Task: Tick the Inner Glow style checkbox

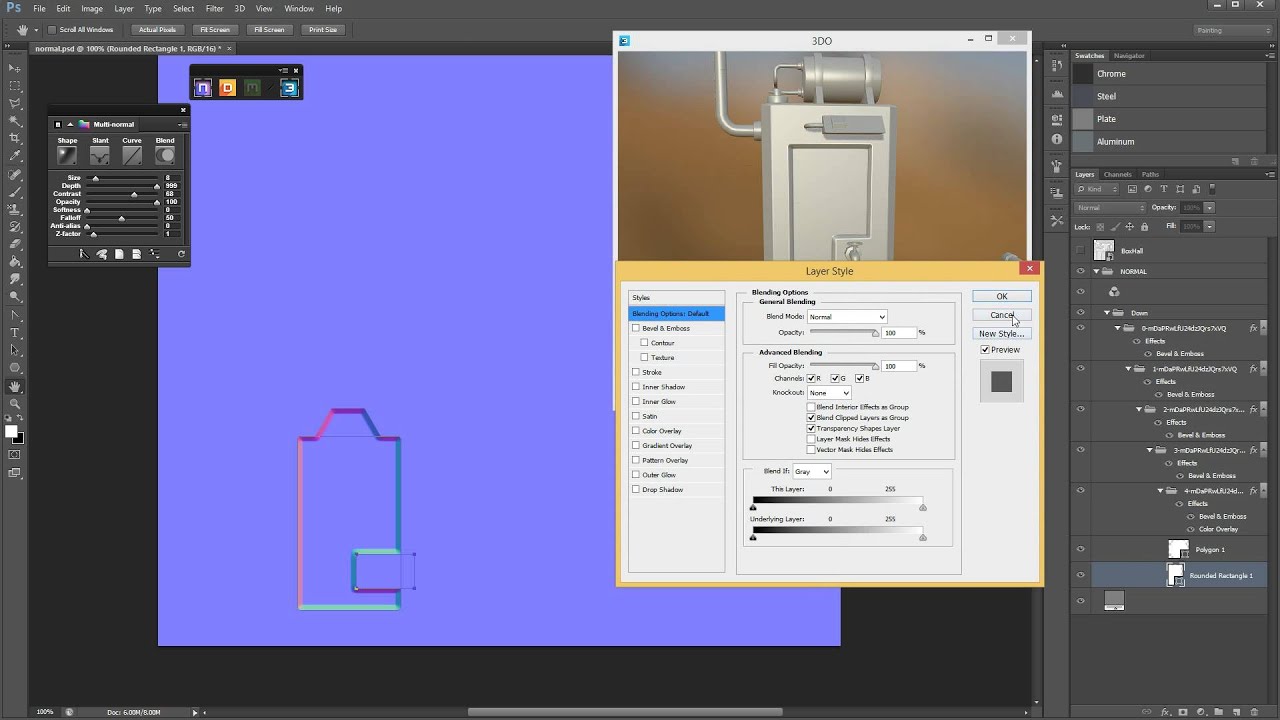Action: coord(636,401)
